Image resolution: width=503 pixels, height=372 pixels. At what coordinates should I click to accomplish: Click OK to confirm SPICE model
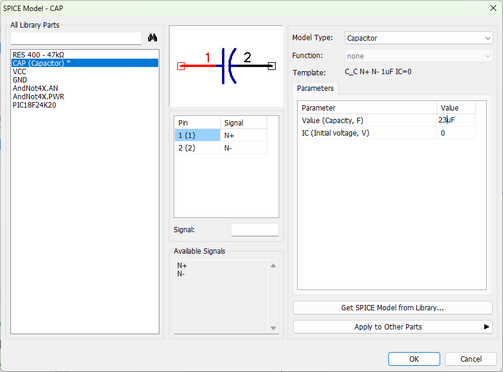pyautogui.click(x=414, y=359)
